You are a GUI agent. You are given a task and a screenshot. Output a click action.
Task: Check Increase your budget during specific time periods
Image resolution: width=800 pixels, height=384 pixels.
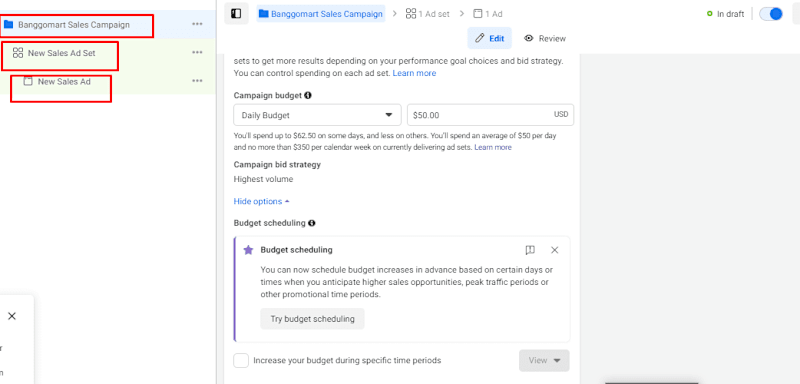coord(241,361)
